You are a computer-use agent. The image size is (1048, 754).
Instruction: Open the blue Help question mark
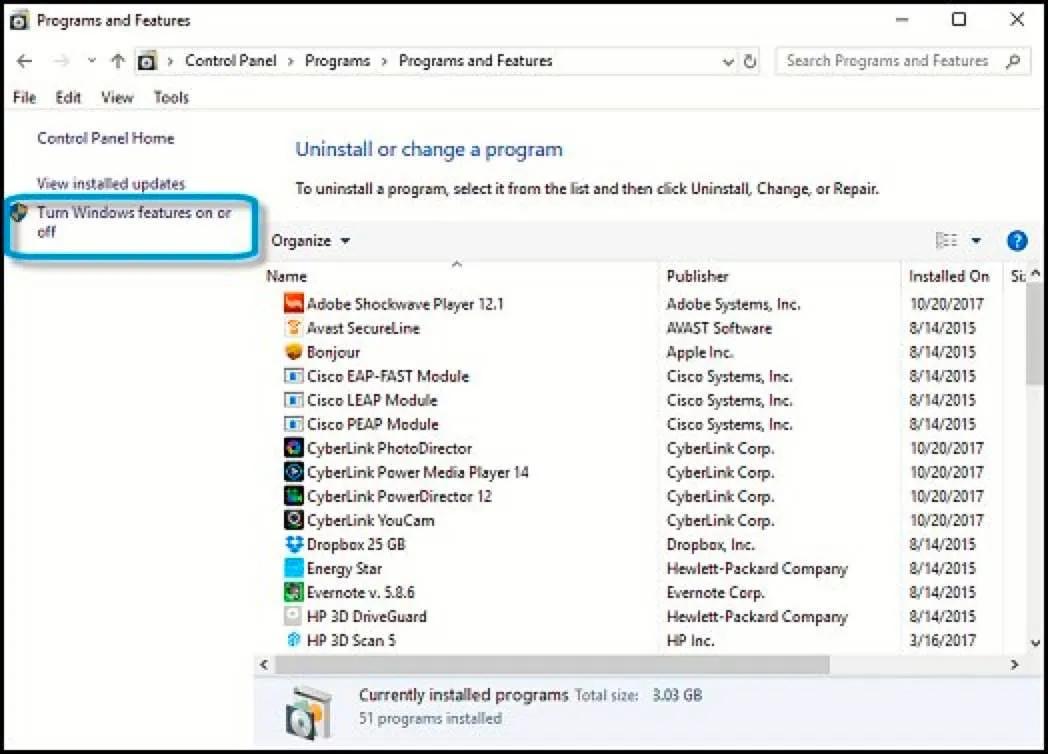click(1017, 241)
